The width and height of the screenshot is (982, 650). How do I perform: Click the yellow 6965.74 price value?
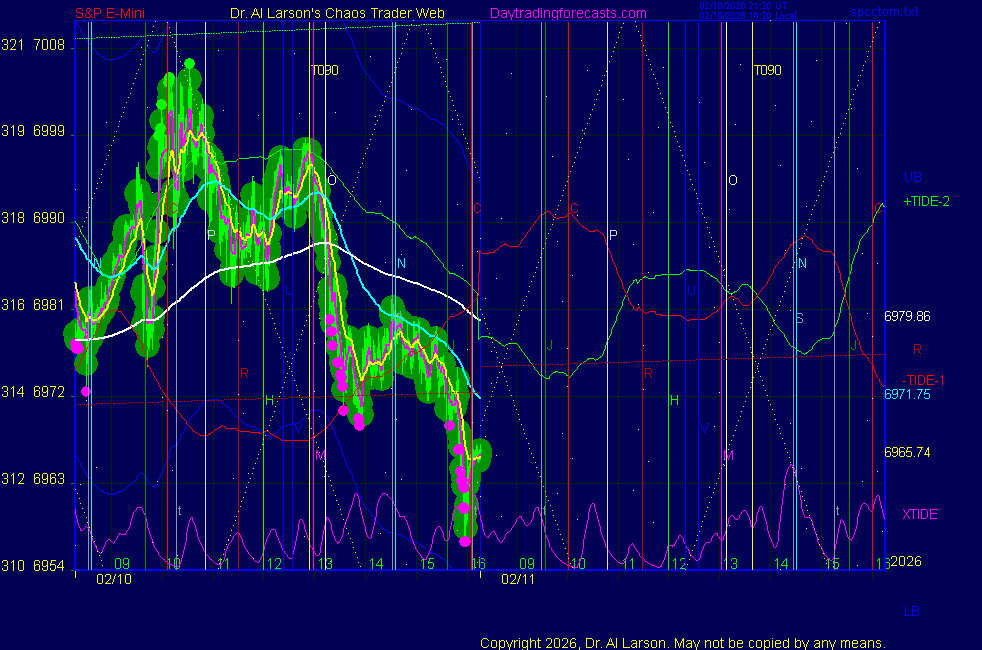click(907, 452)
